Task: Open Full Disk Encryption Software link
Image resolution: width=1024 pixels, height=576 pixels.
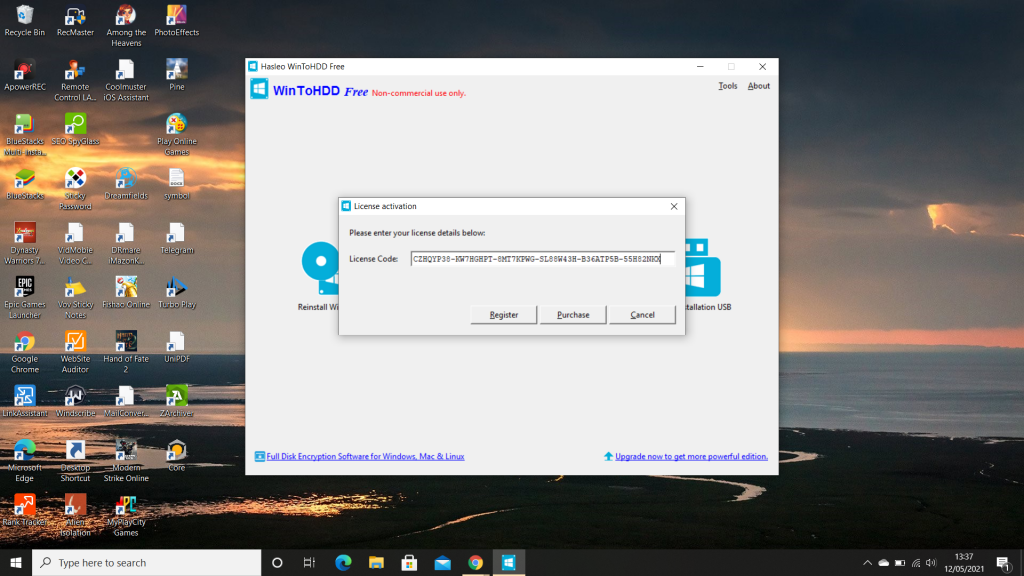Action: coord(365,456)
